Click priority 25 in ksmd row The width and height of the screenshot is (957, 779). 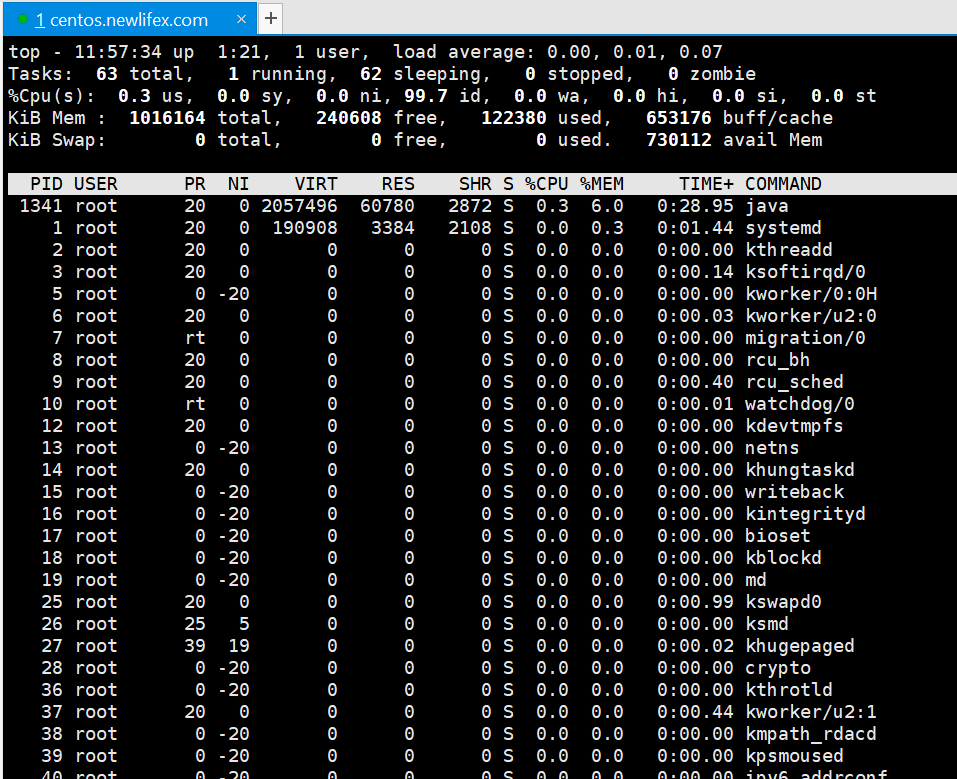point(195,623)
